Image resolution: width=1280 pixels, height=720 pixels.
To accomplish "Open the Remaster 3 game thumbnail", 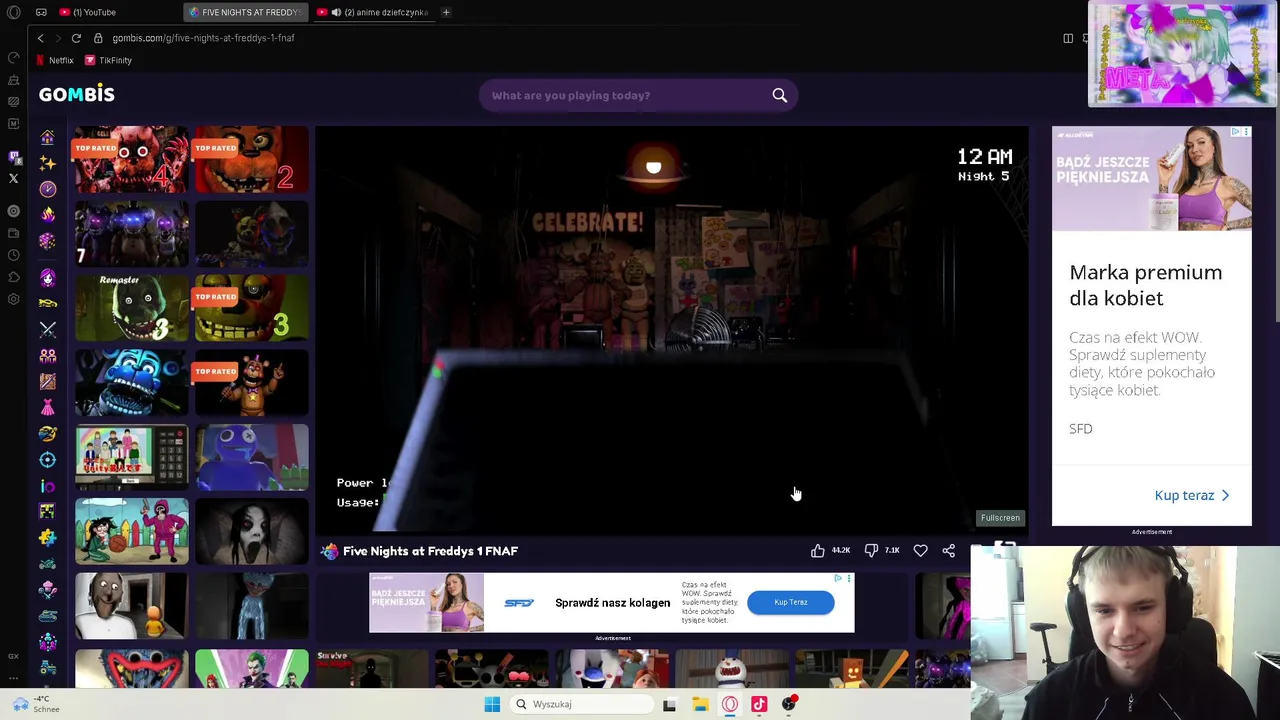I will pos(131,308).
